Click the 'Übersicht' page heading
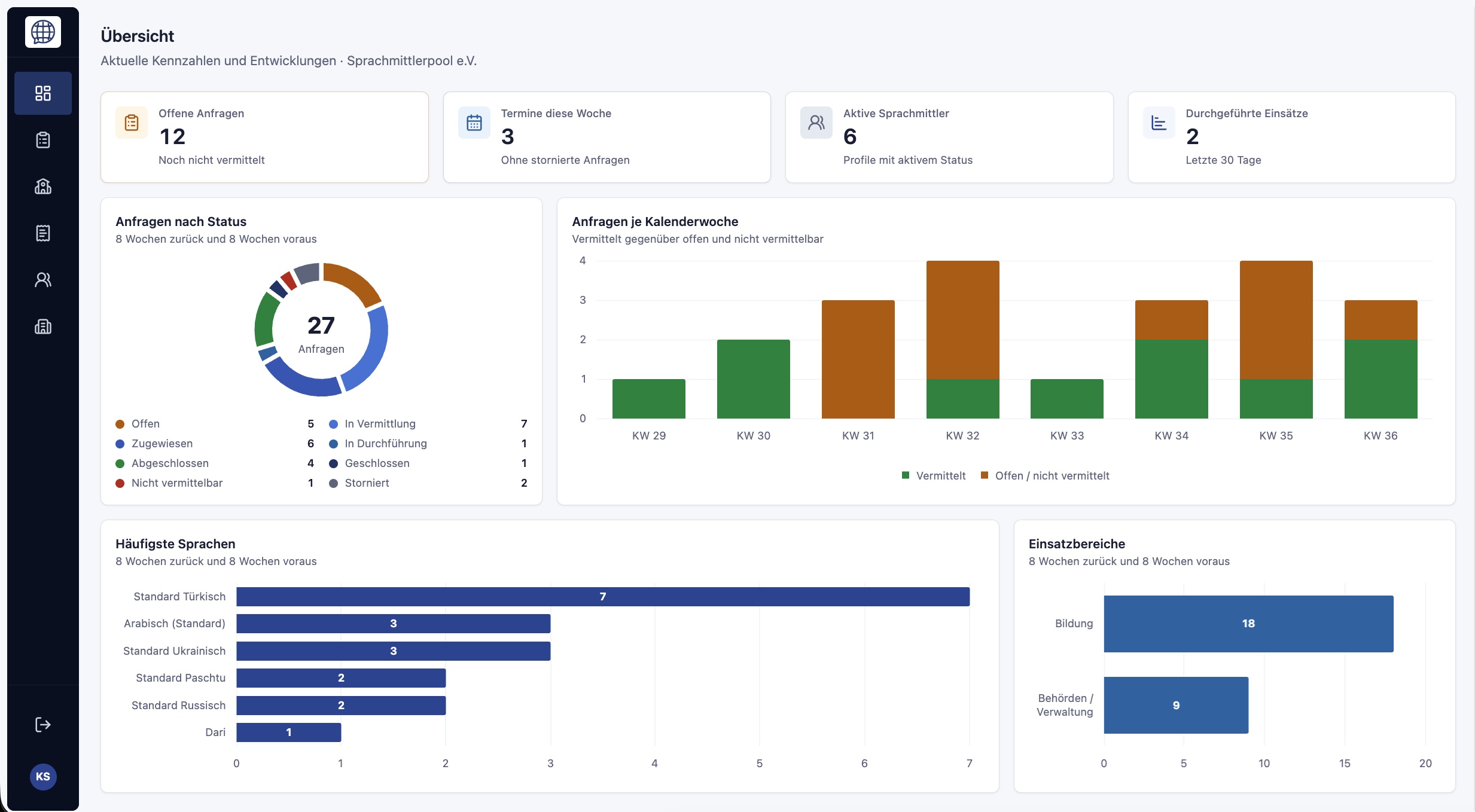 [x=138, y=36]
